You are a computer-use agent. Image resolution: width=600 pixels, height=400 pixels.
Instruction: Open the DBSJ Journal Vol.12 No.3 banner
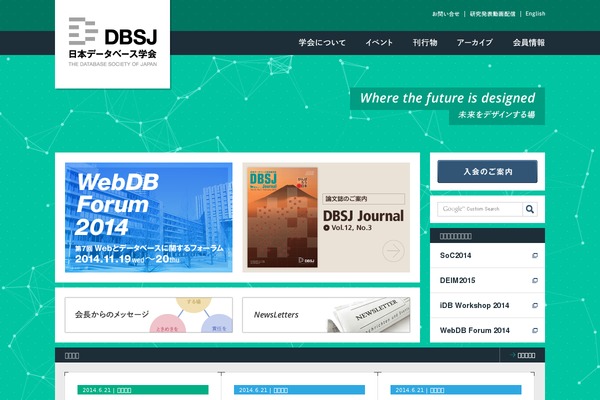click(326, 217)
